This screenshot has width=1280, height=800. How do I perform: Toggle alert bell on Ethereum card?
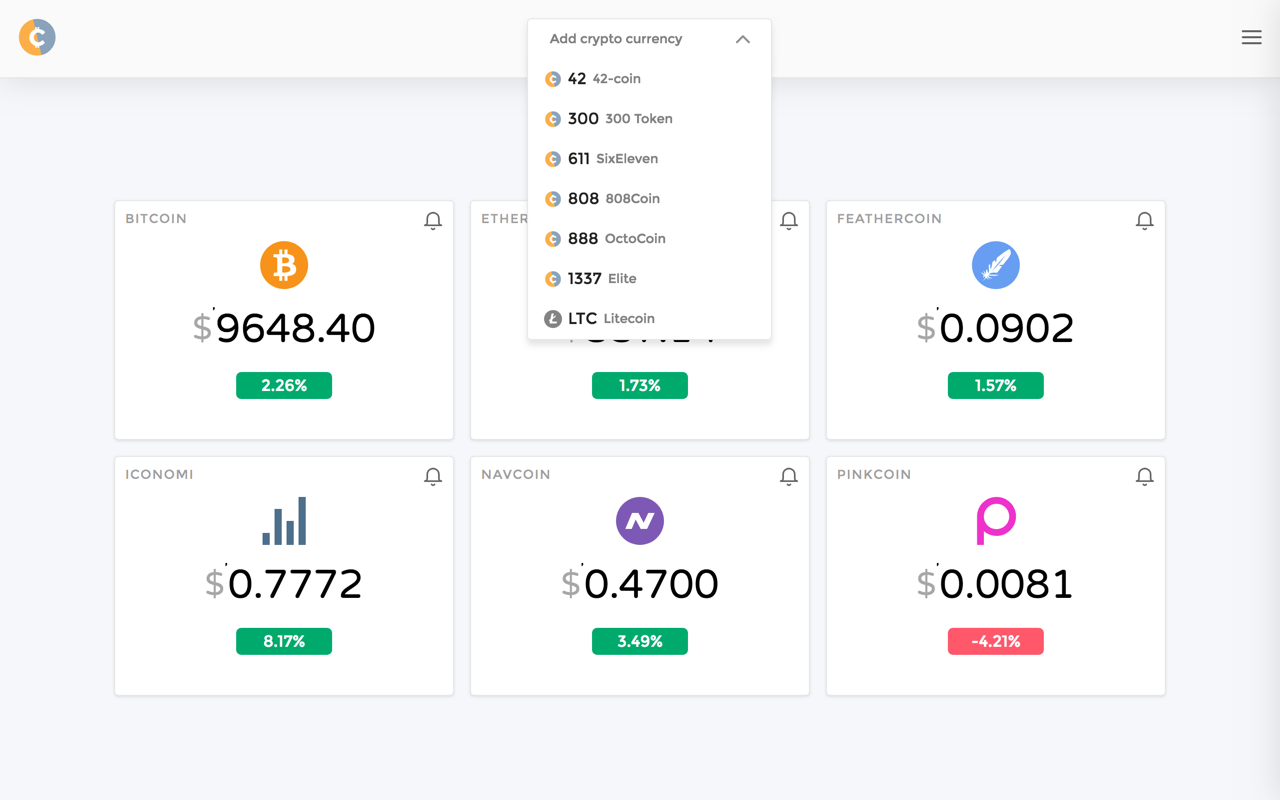789,221
